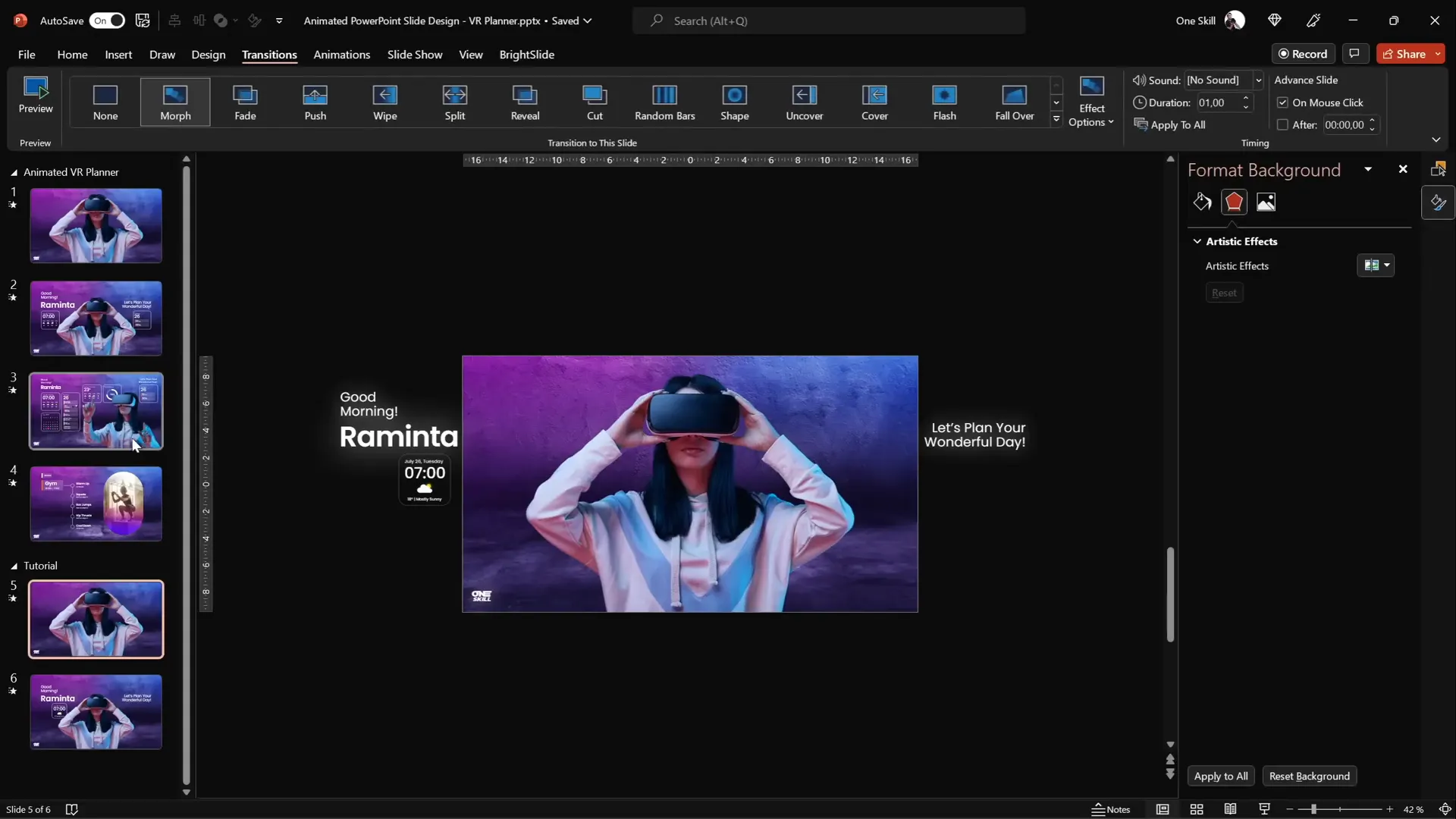Open Effect Options dropdown

(1091, 102)
